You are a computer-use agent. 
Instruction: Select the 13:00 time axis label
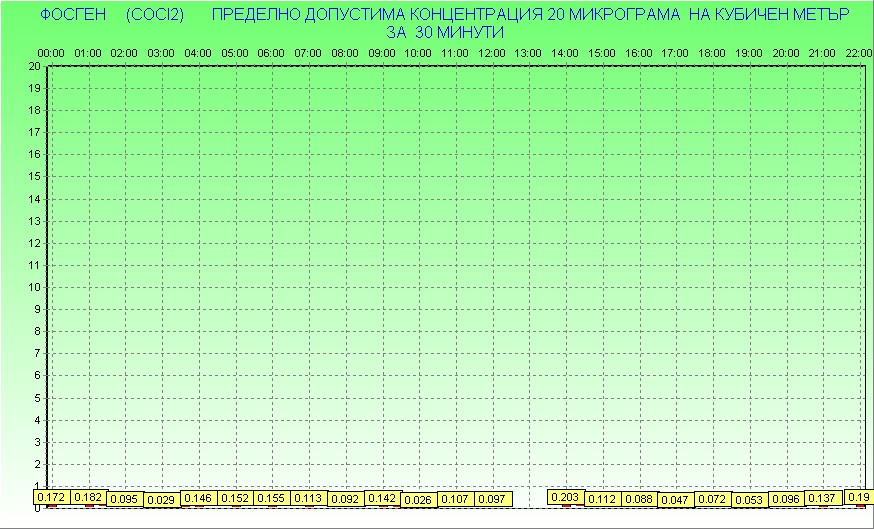[x=527, y=54]
